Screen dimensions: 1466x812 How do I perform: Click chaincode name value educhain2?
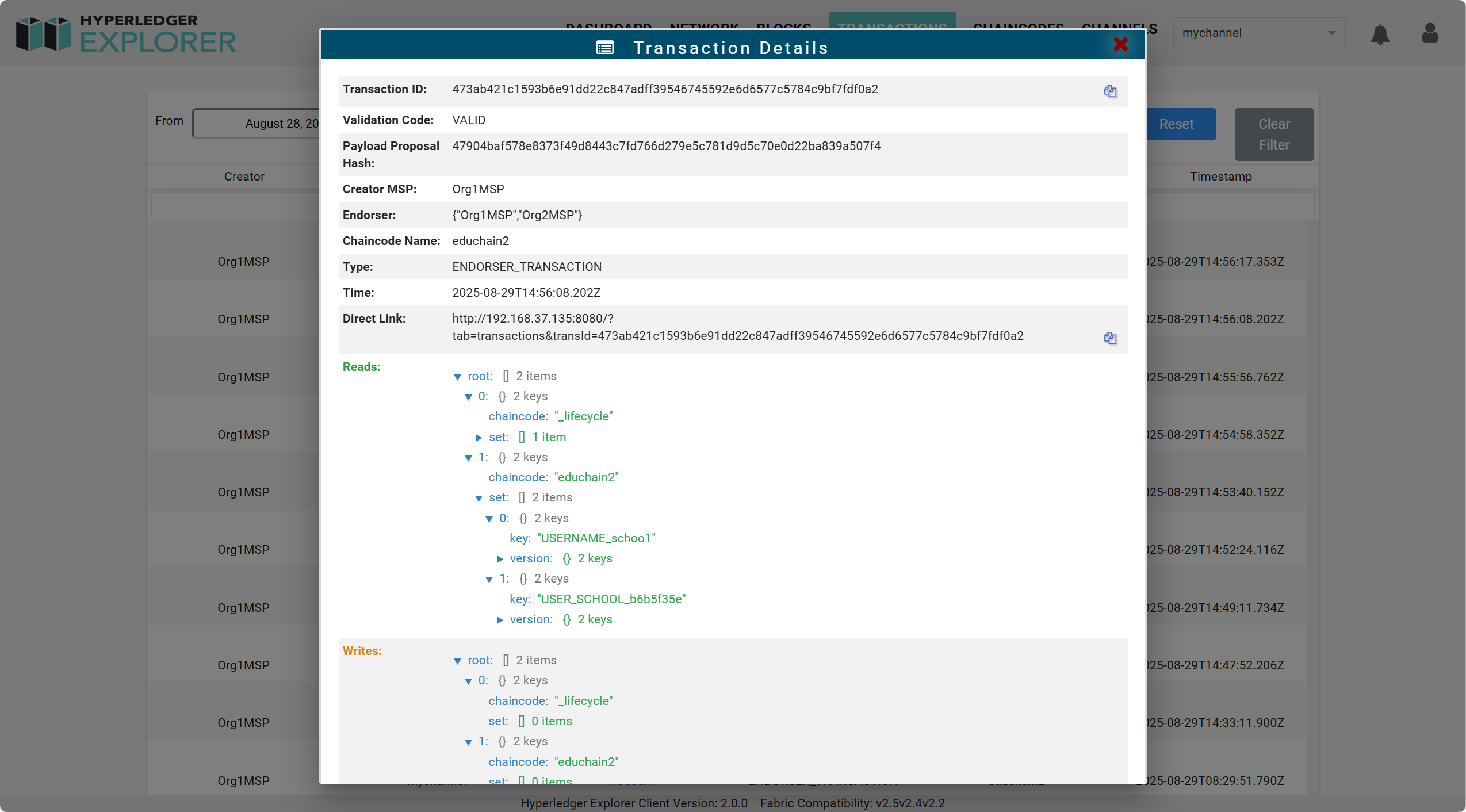point(480,241)
